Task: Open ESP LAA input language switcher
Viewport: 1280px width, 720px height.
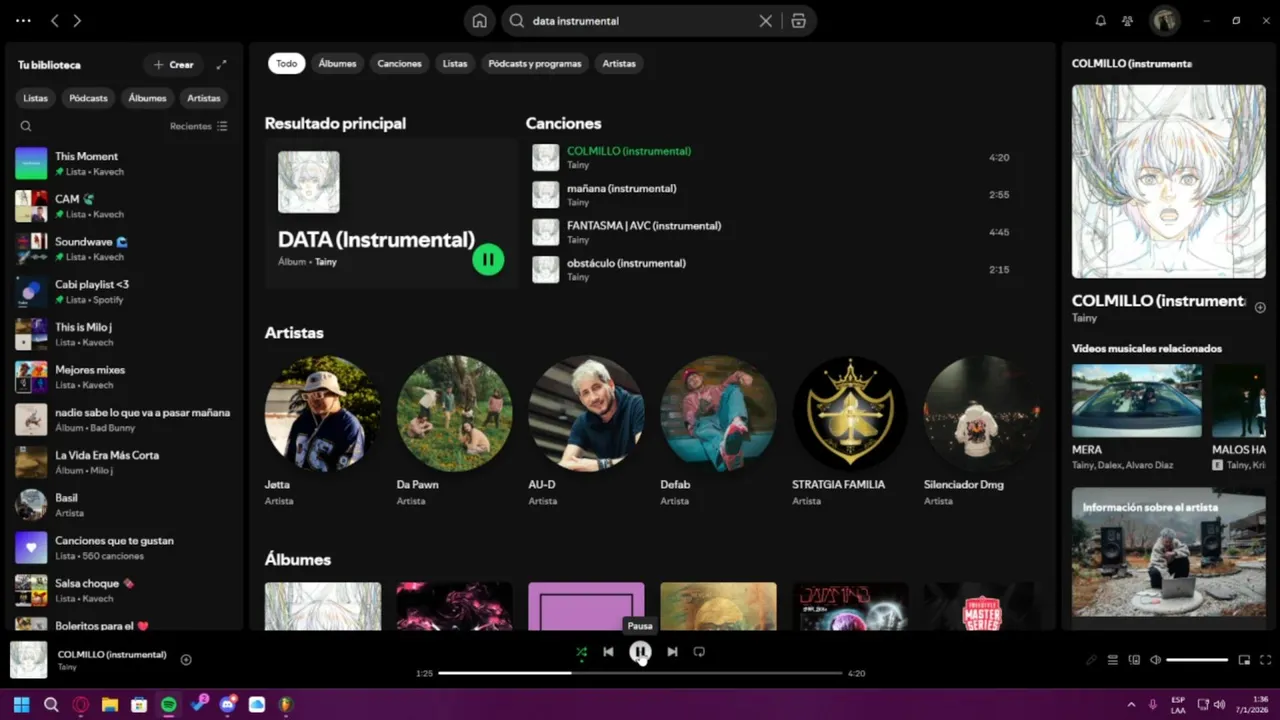Action: click(x=1178, y=705)
